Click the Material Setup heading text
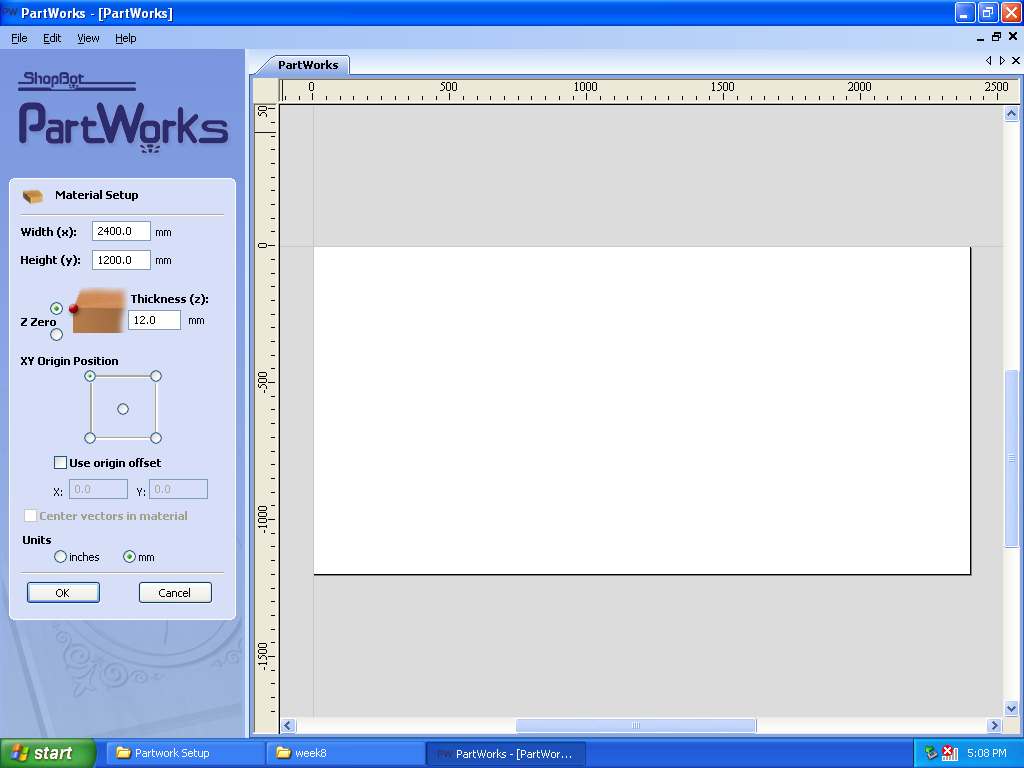The height and width of the screenshot is (768, 1024). click(x=97, y=195)
